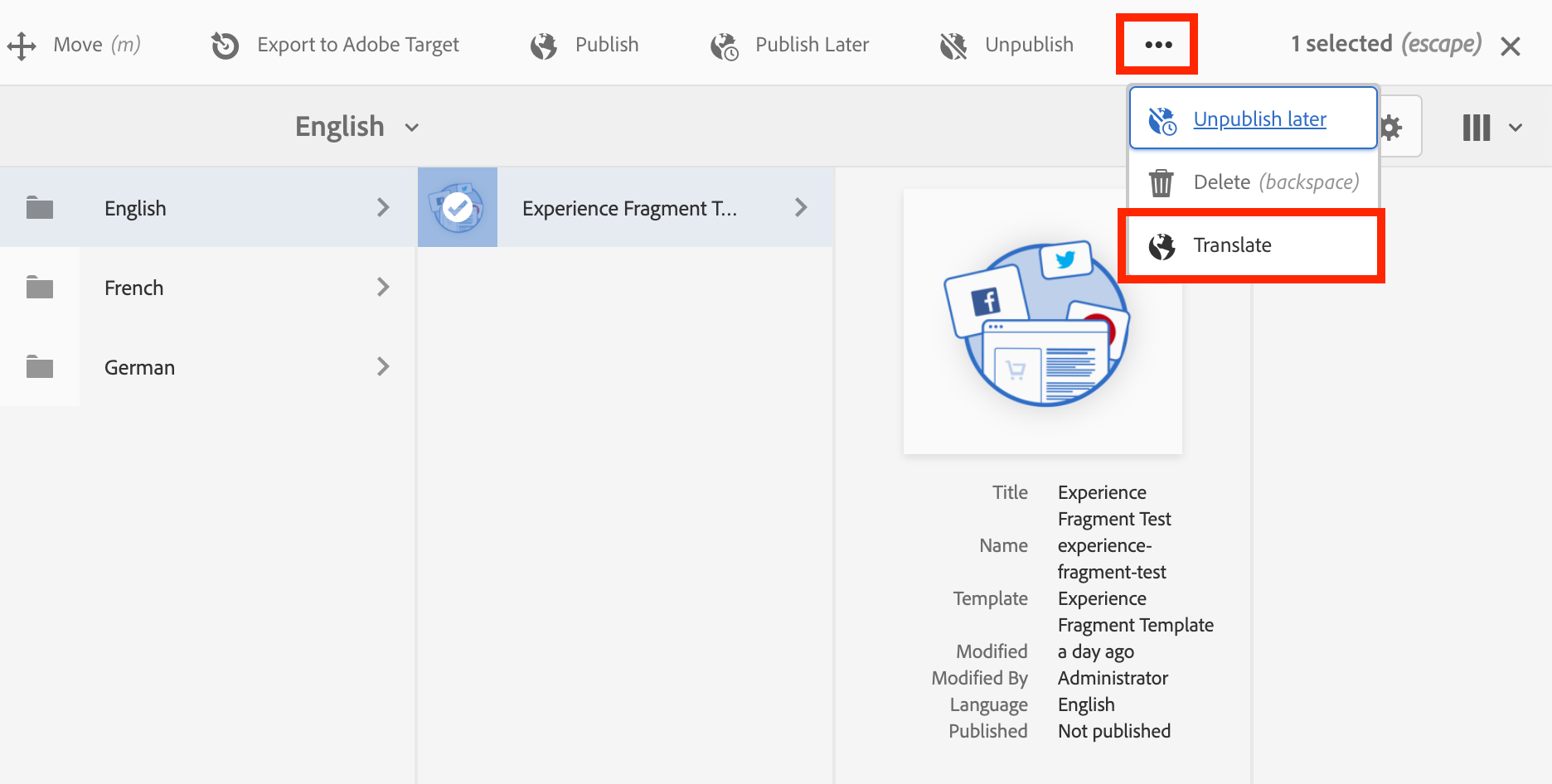Click the Delete trash icon
The height and width of the screenshot is (784, 1552).
(1162, 181)
